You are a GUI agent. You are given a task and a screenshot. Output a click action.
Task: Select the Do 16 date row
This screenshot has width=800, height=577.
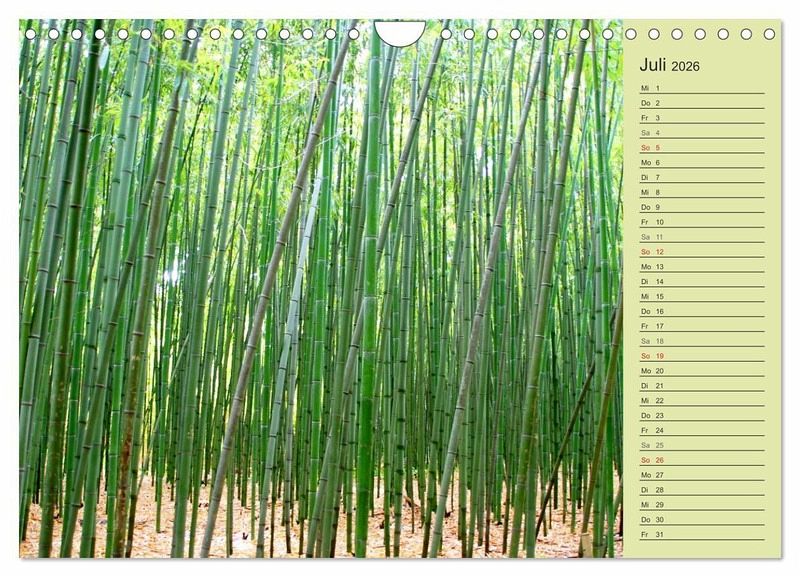[701, 311]
